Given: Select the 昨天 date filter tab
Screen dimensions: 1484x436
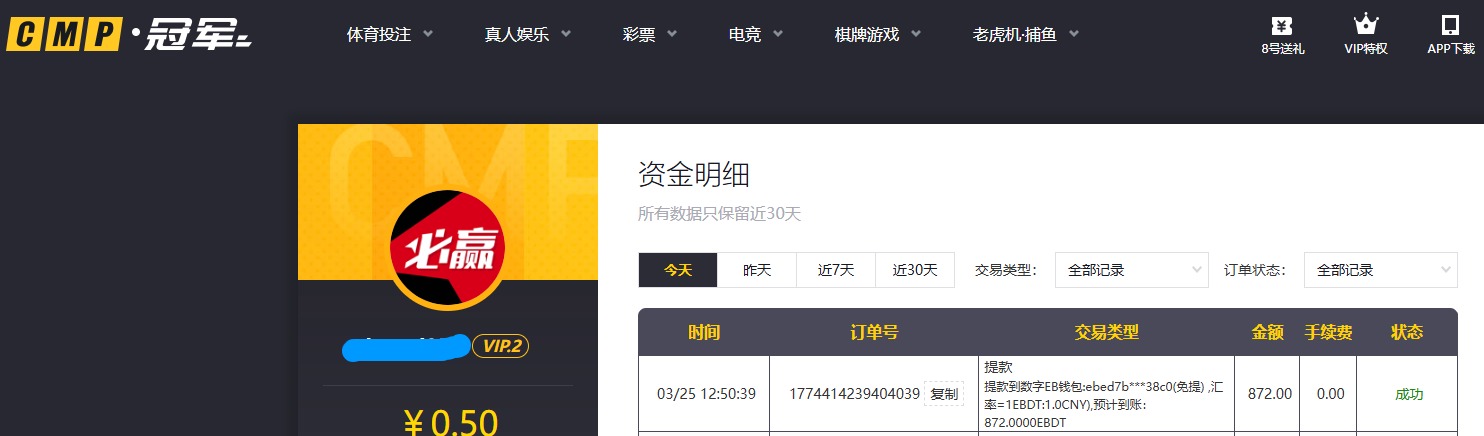Looking at the screenshot, I should coord(757,270).
